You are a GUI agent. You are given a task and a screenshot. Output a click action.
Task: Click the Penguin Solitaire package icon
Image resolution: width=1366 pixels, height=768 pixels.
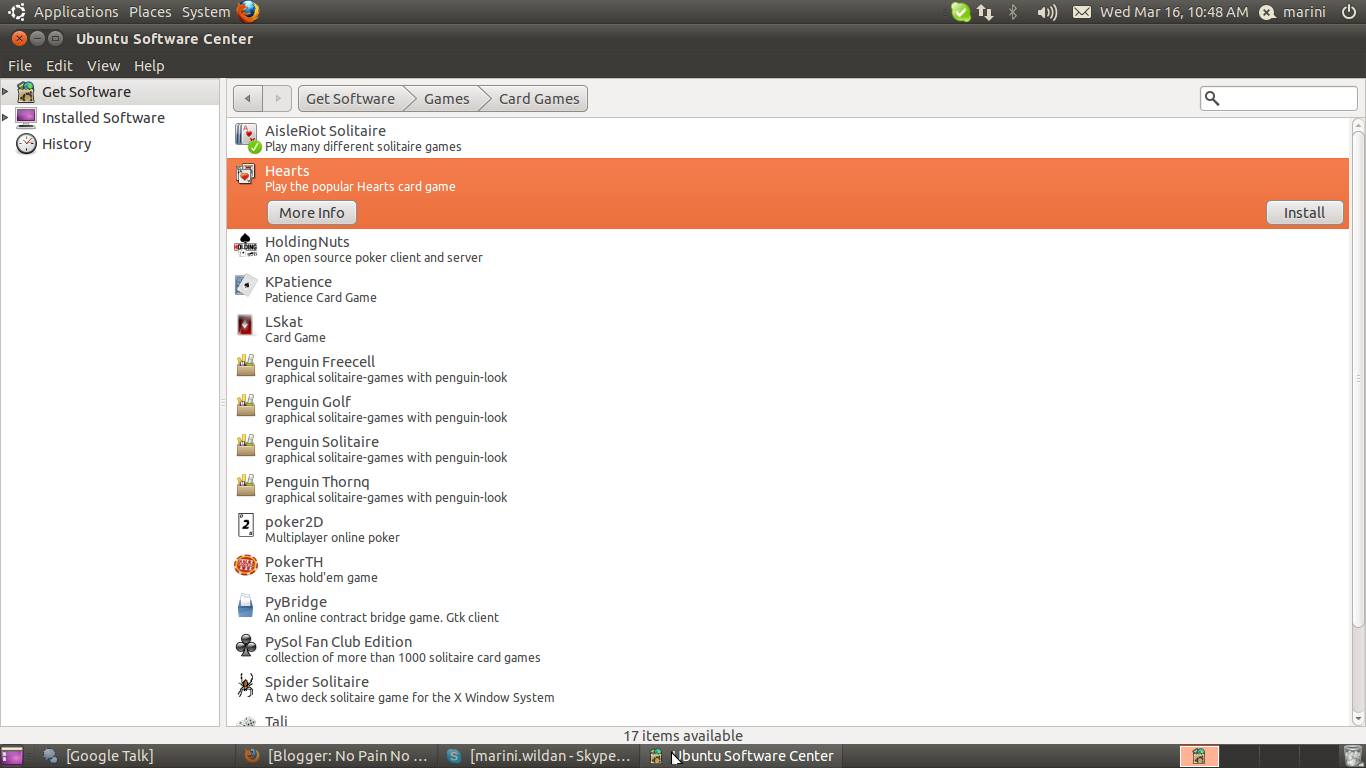tap(245, 445)
